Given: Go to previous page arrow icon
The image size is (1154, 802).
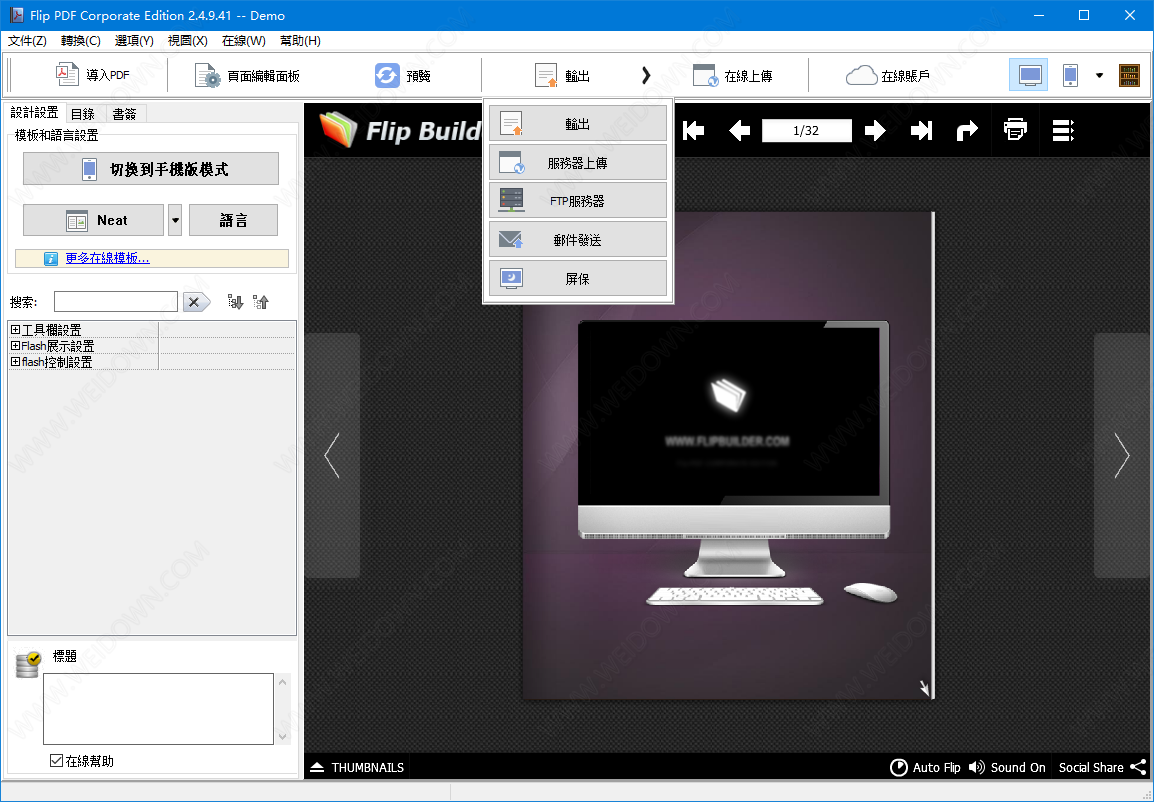Looking at the screenshot, I should [x=739, y=131].
